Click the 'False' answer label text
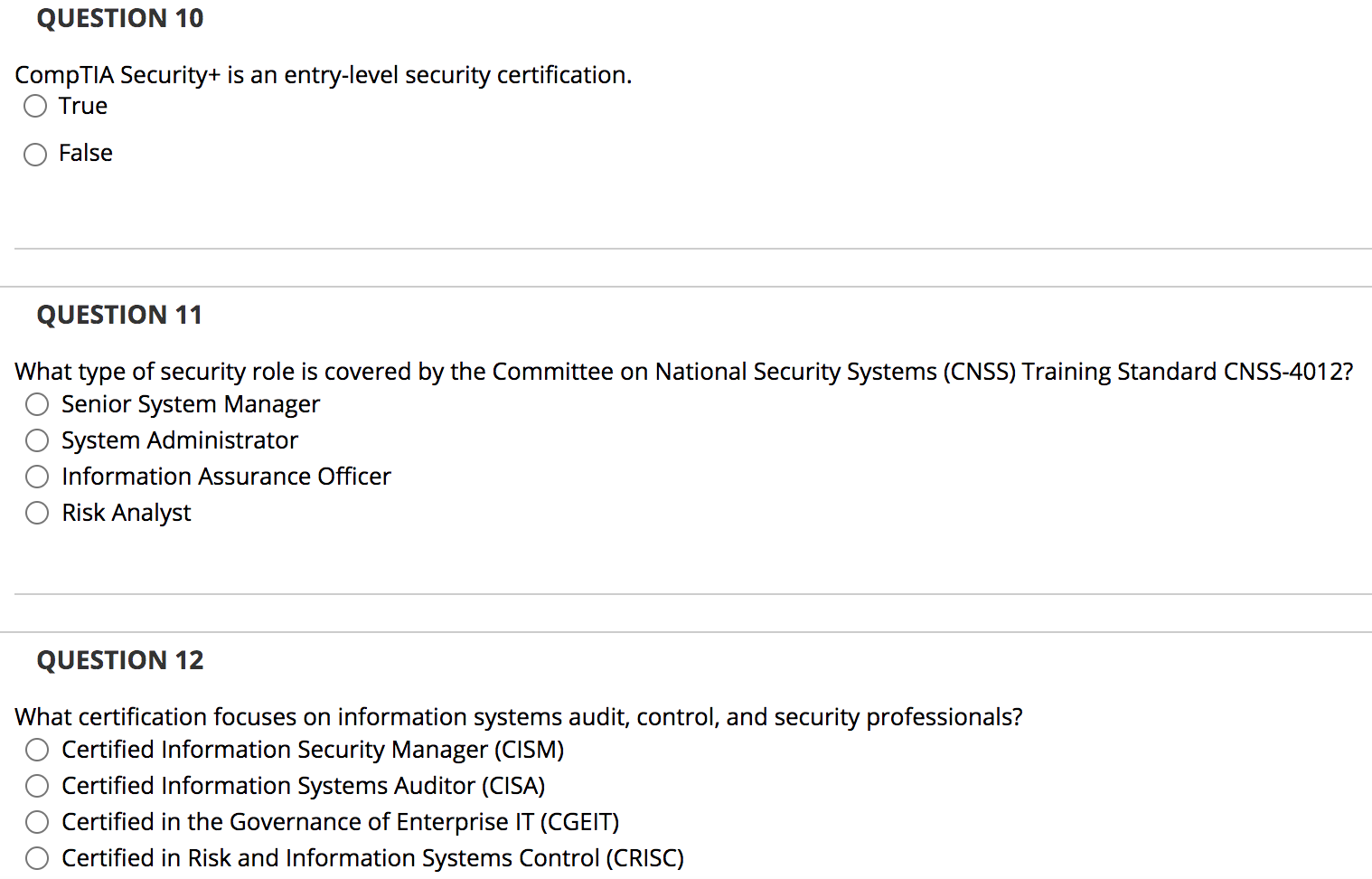1372x879 pixels. coord(86,153)
